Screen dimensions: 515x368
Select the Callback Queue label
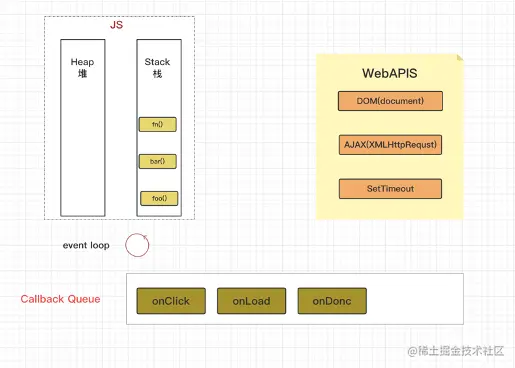pos(60,299)
